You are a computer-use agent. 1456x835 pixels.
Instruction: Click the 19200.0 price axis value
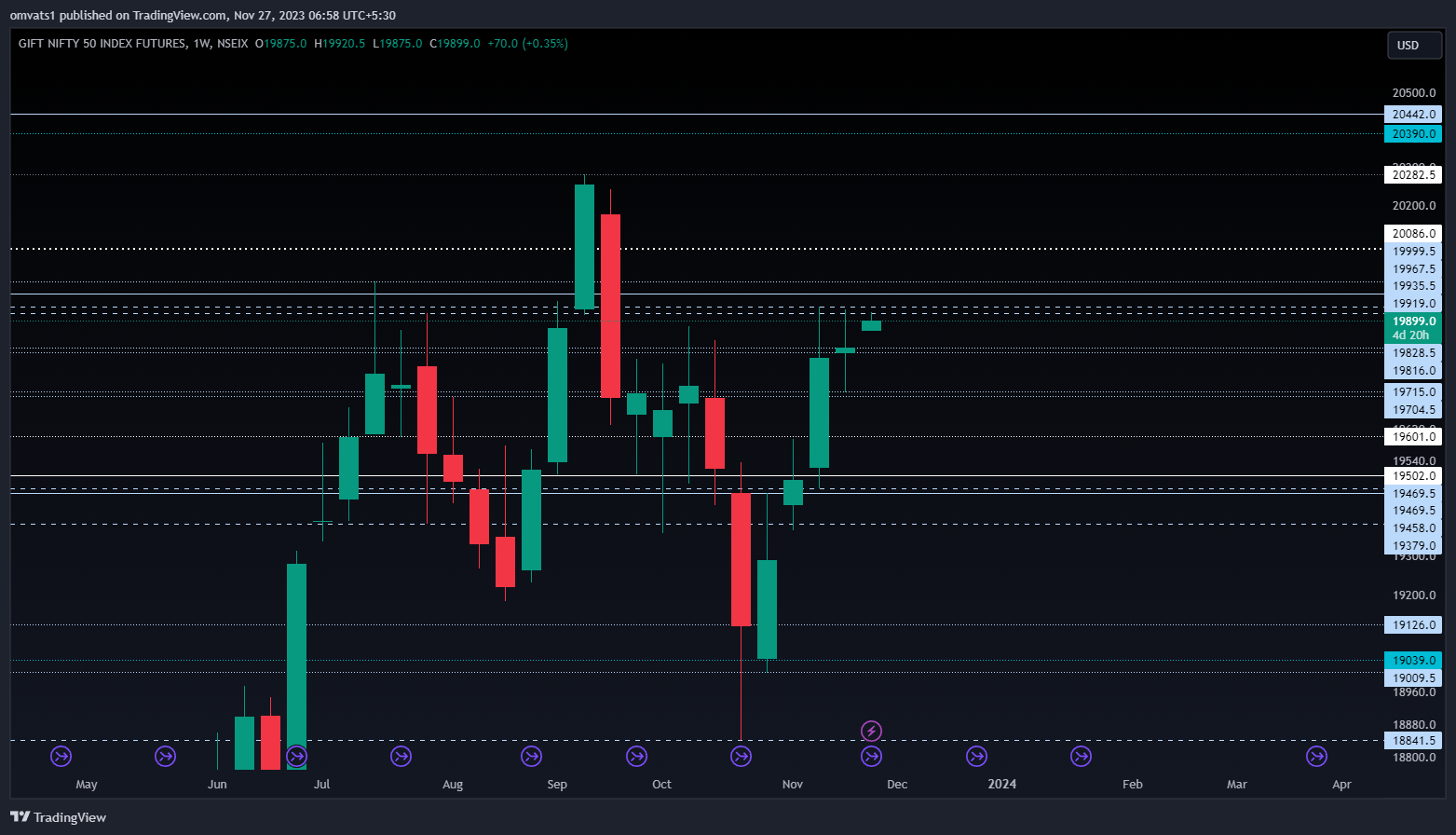coord(1413,595)
